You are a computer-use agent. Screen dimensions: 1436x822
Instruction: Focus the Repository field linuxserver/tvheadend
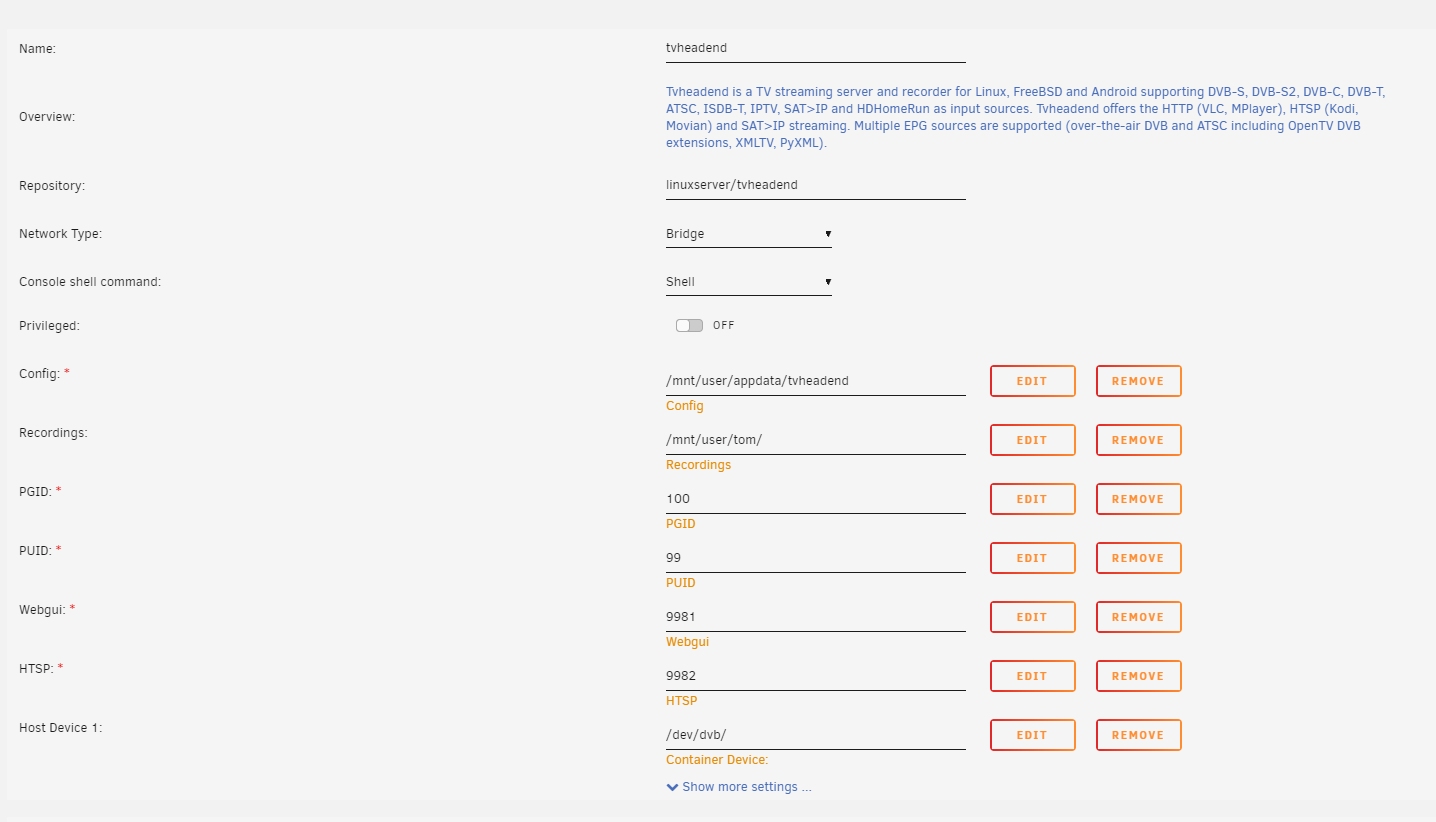[816, 185]
